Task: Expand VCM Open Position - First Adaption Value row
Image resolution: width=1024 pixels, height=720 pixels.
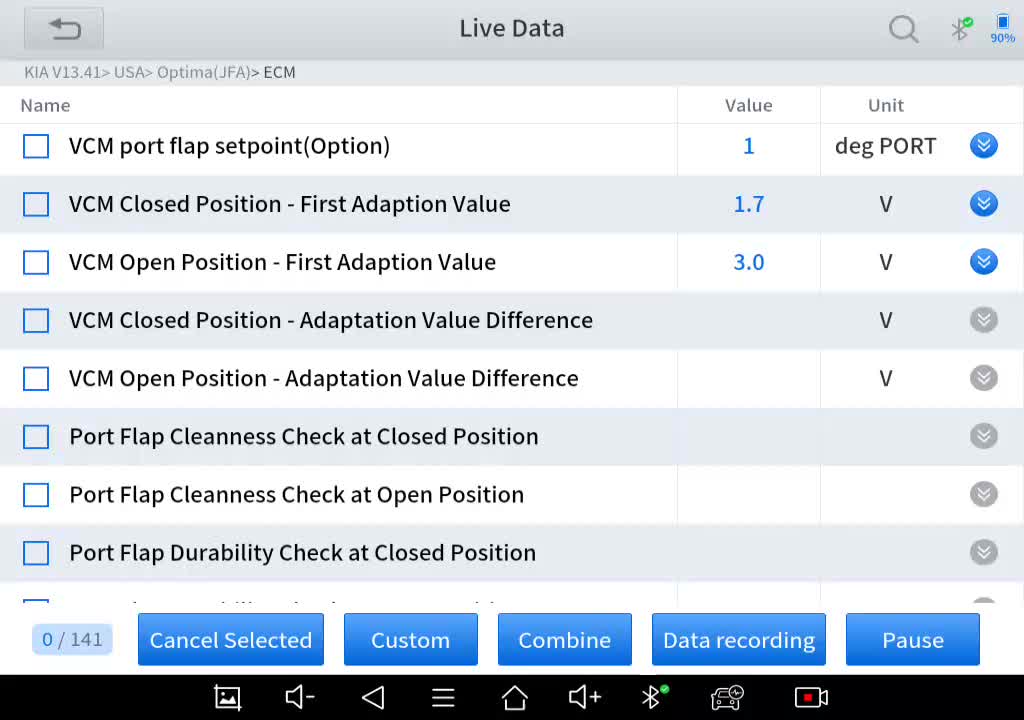Action: point(984,262)
